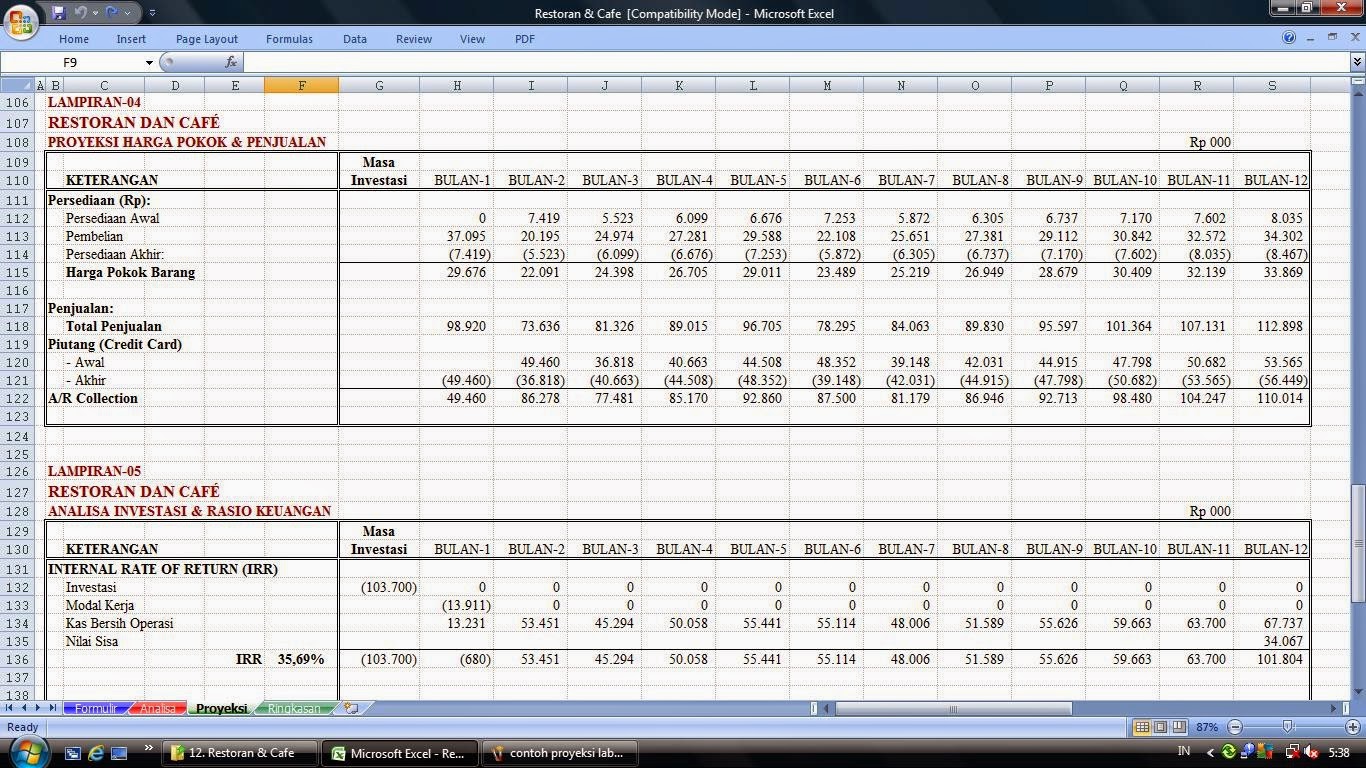Open 12. Restoran & Cafe taskbar button
The width and height of the screenshot is (1366, 768).
(241, 753)
